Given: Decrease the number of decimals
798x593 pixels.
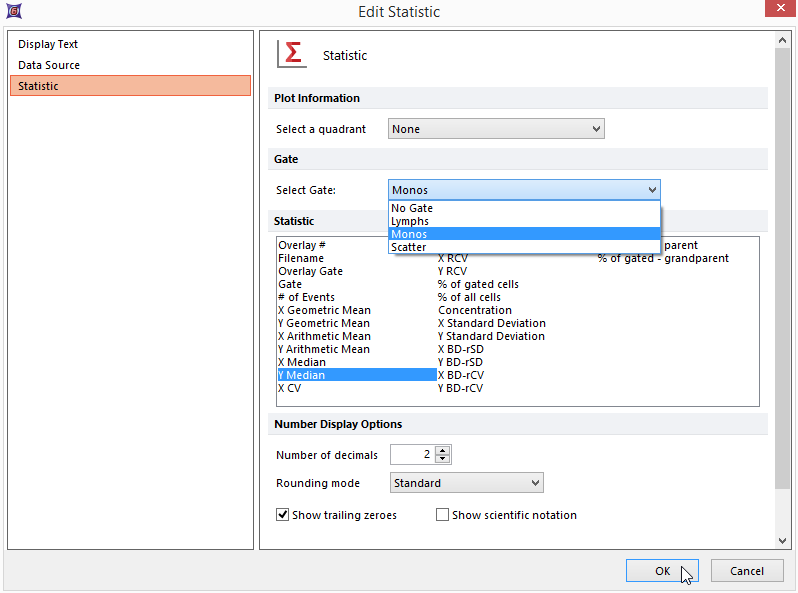Looking at the screenshot, I should point(443,459).
